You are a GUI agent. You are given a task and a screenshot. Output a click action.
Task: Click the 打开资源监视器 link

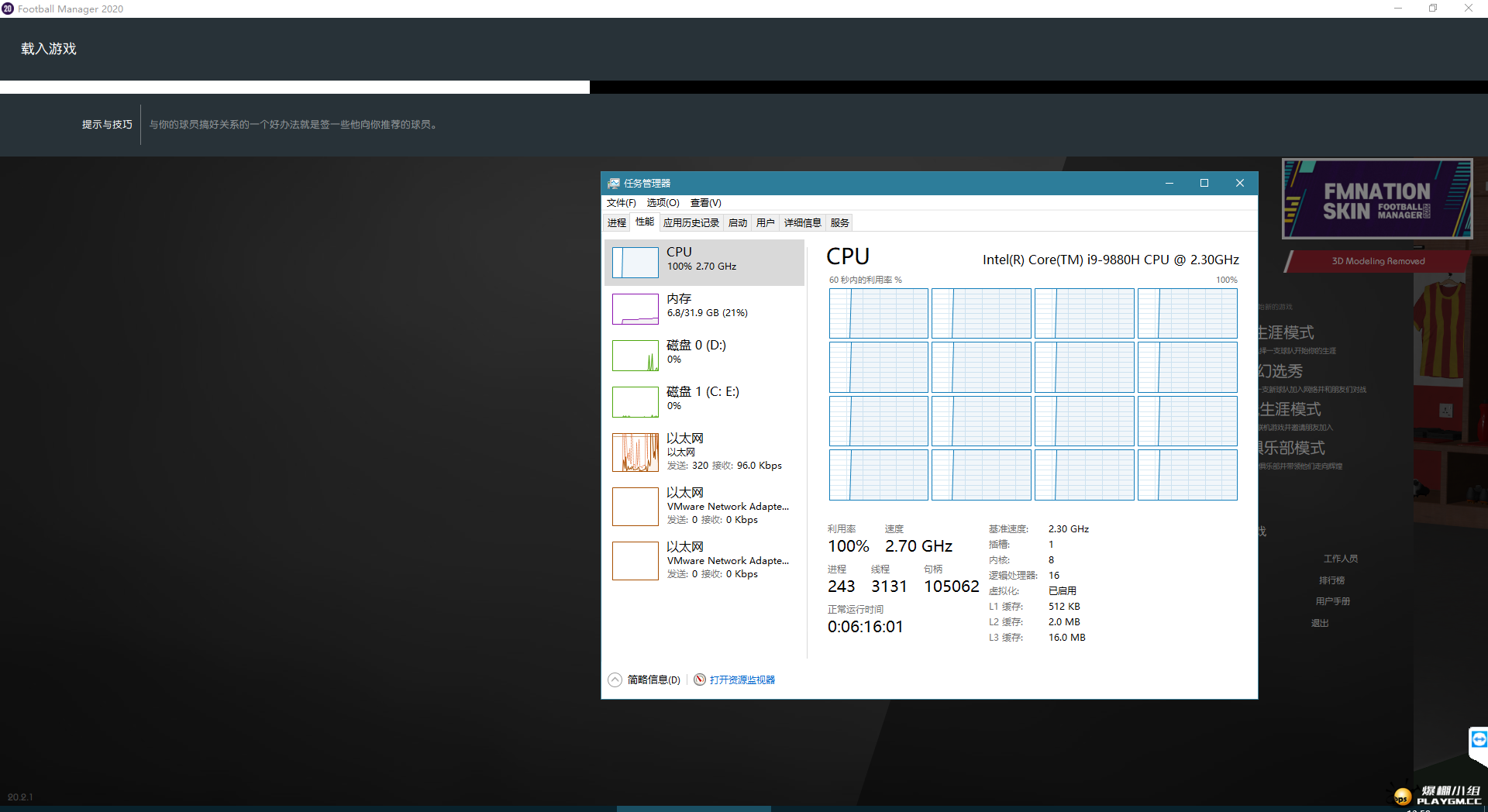click(742, 680)
